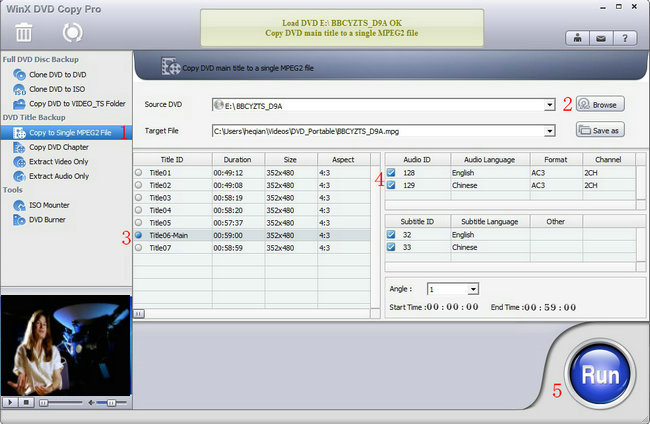Play the preview video
Screen dimensions: 650x424
tap(10, 402)
